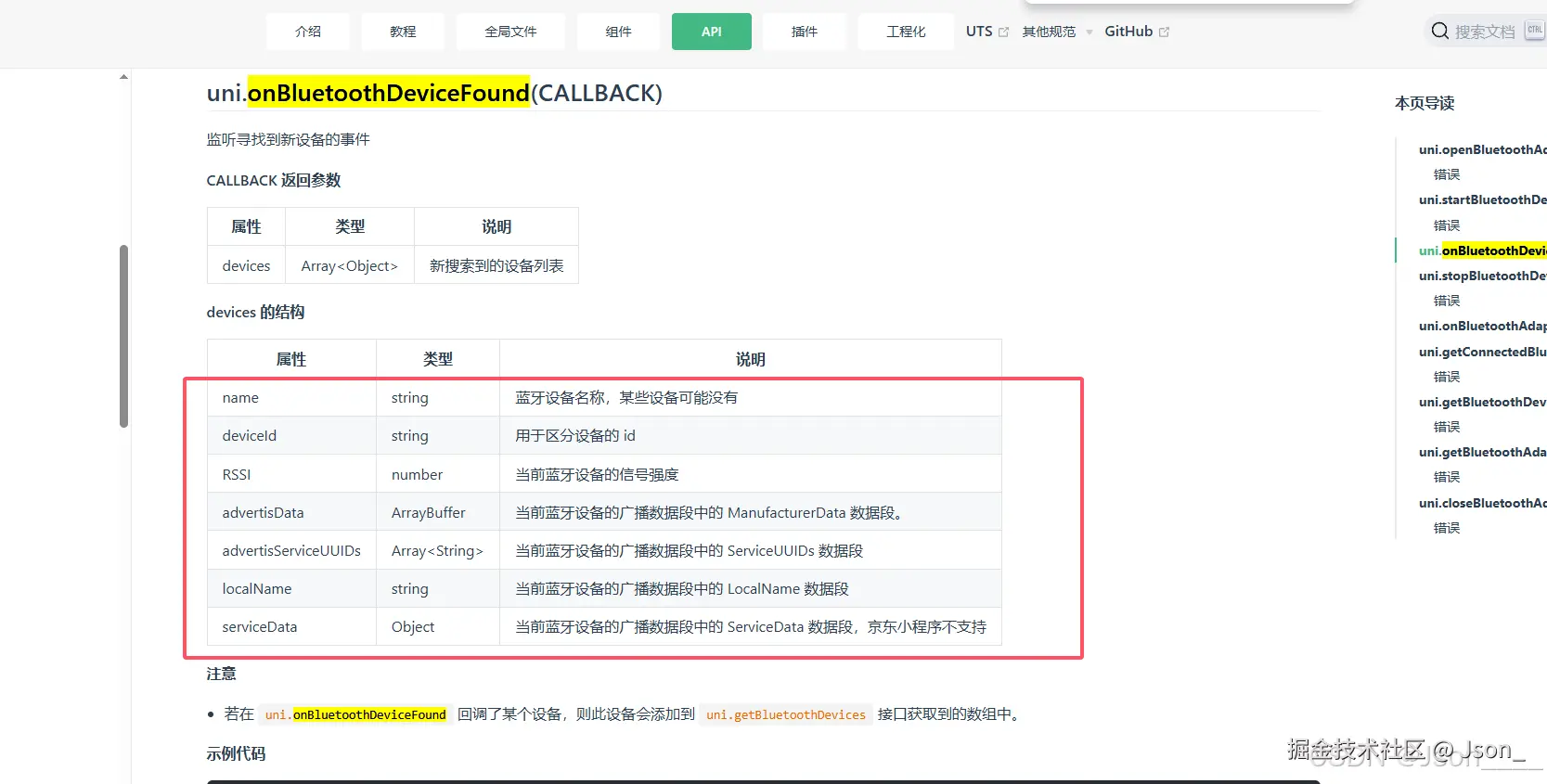Open 错误 under uni.closeBluetoothAdapter
The width and height of the screenshot is (1547, 784).
pos(1447,528)
